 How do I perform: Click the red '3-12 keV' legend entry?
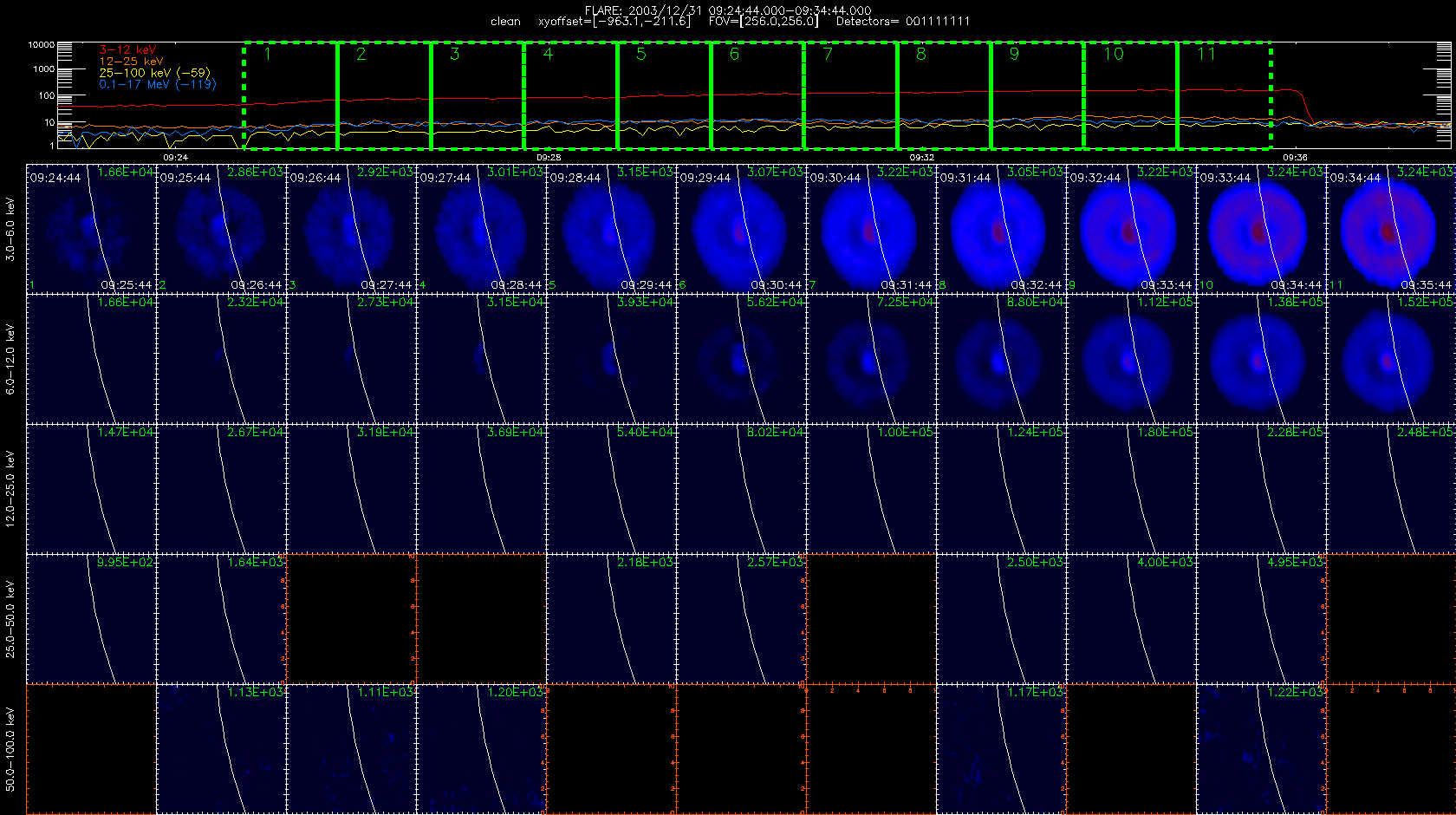(127, 50)
